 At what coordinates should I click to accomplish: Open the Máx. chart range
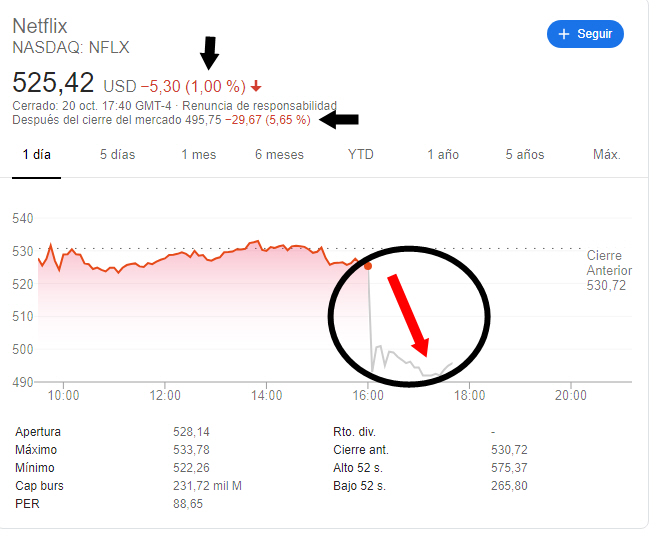pos(606,155)
